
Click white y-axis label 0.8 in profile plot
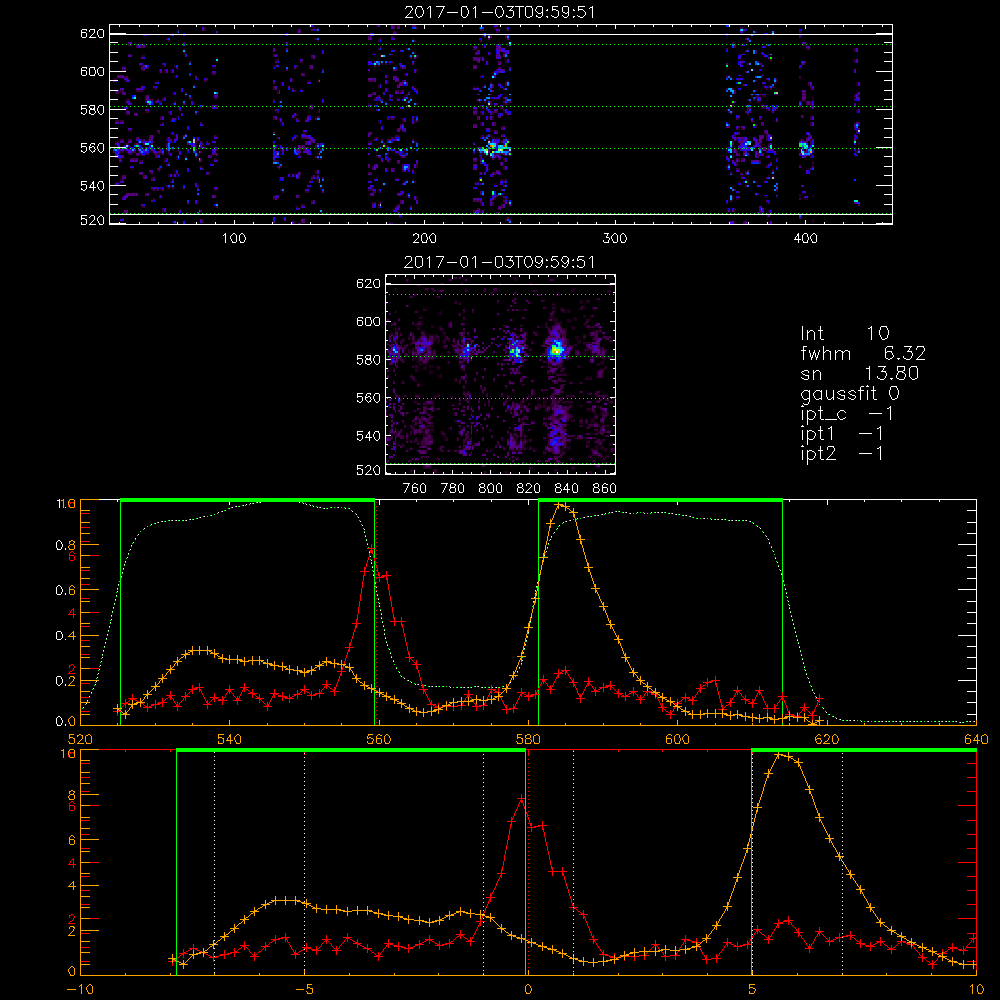66,545
